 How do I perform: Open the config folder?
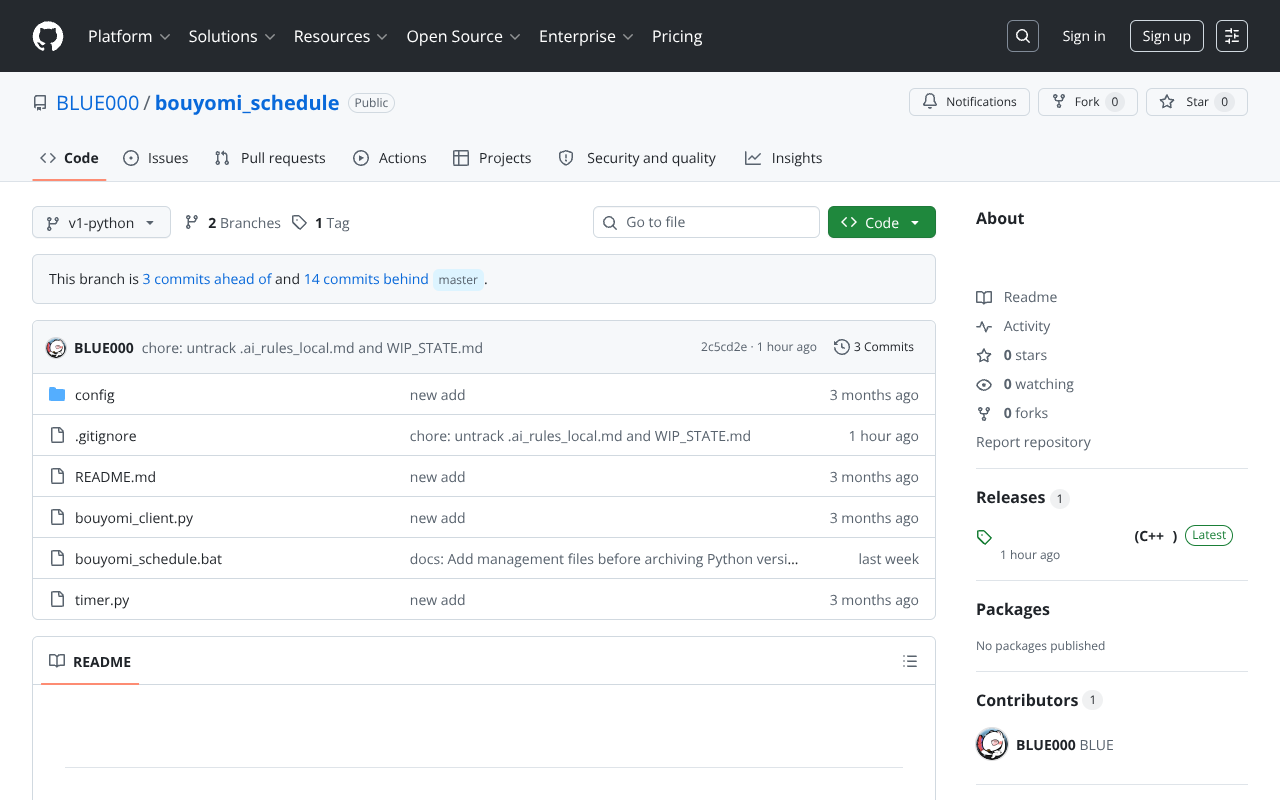click(x=95, y=395)
